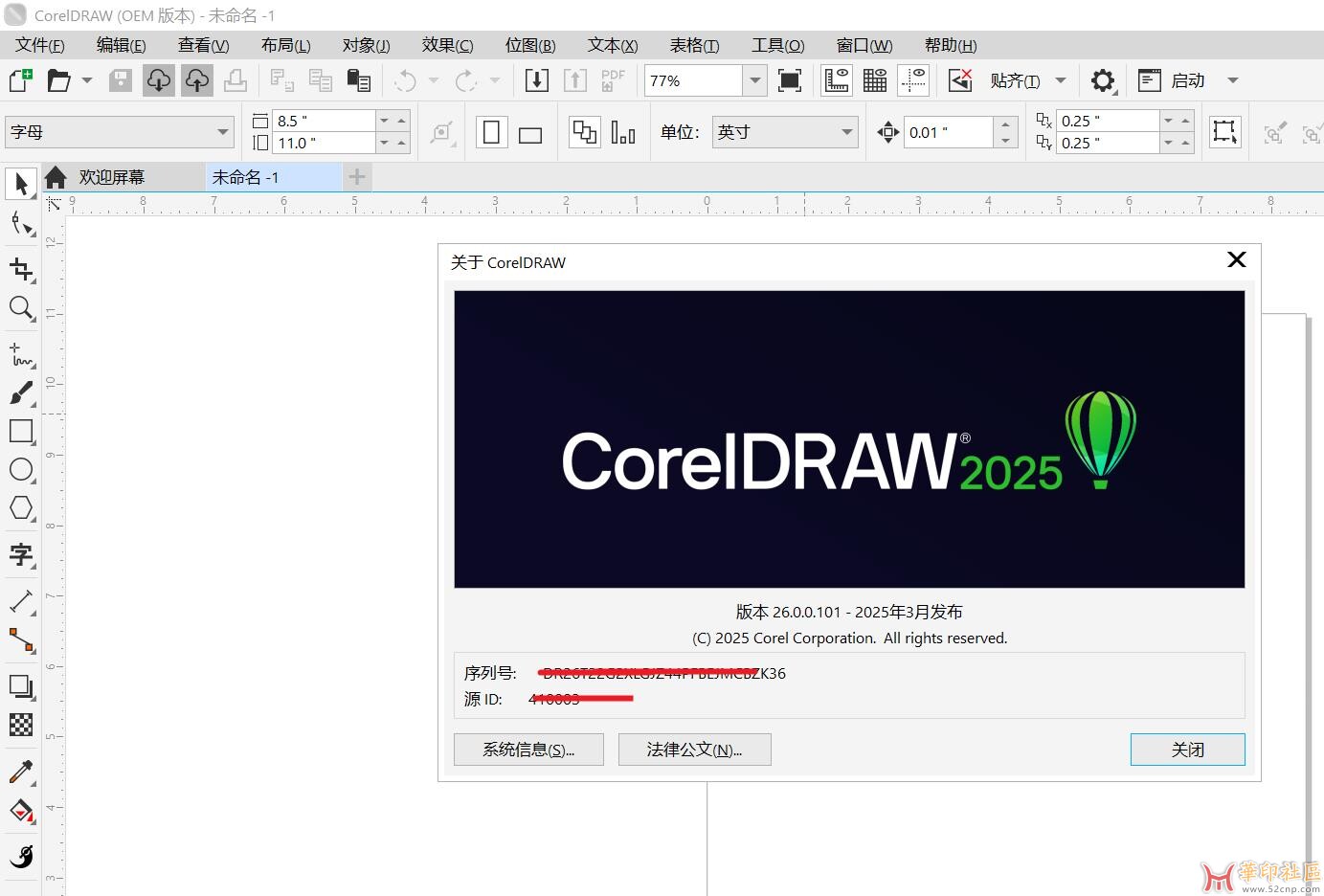The image size is (1324, 896).
Task: Open the Options gear icon
Action: click(x=1103, y=80)
